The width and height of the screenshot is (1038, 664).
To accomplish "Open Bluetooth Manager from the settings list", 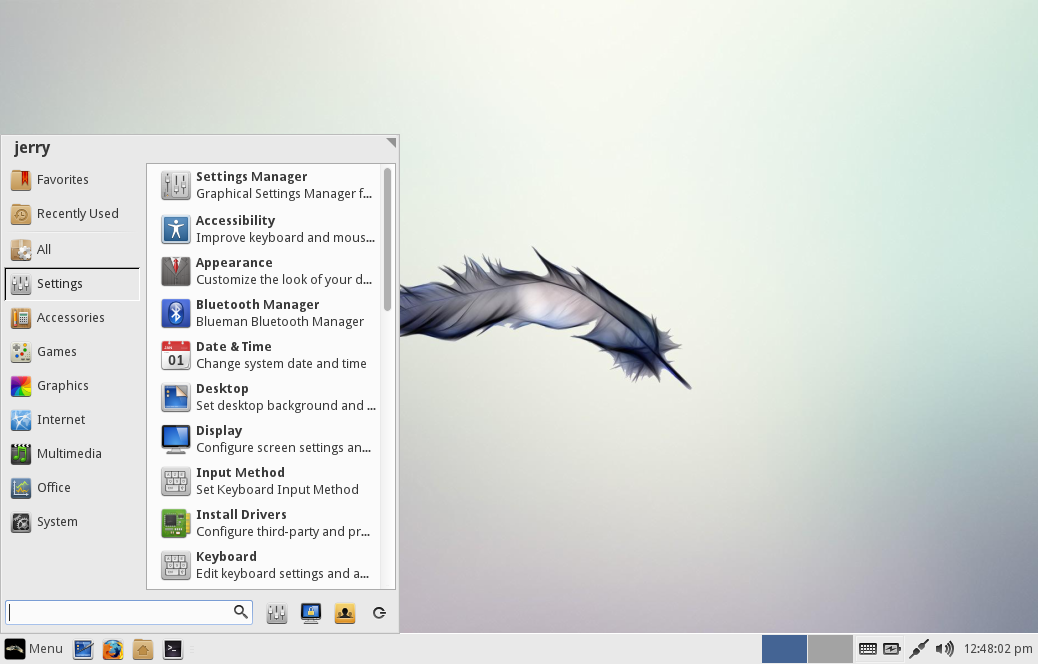I will click(x=267, y=313).
